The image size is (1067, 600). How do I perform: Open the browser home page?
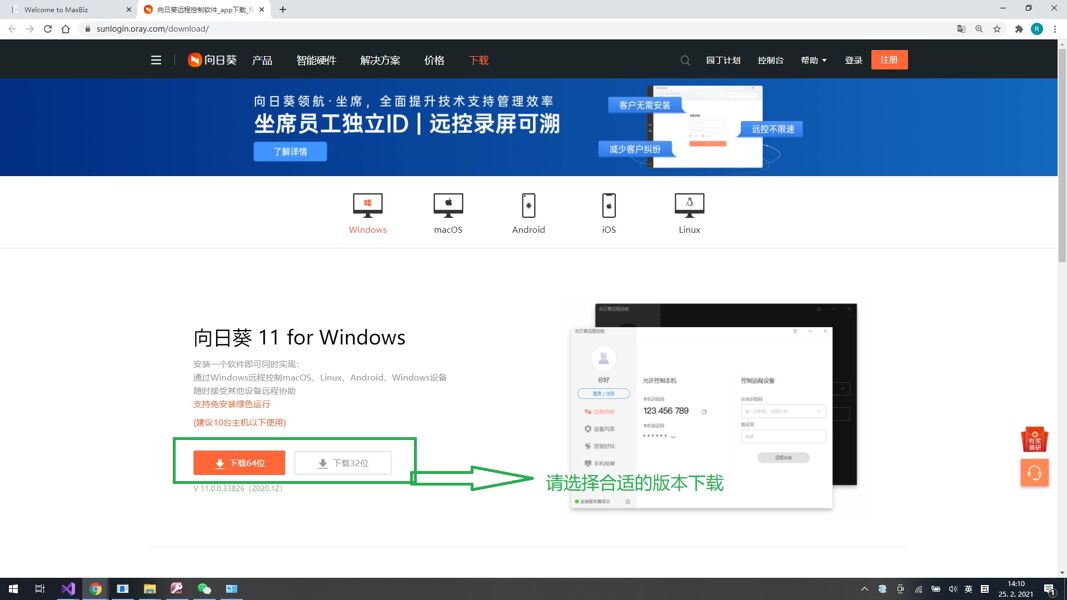tap(65, 29)
